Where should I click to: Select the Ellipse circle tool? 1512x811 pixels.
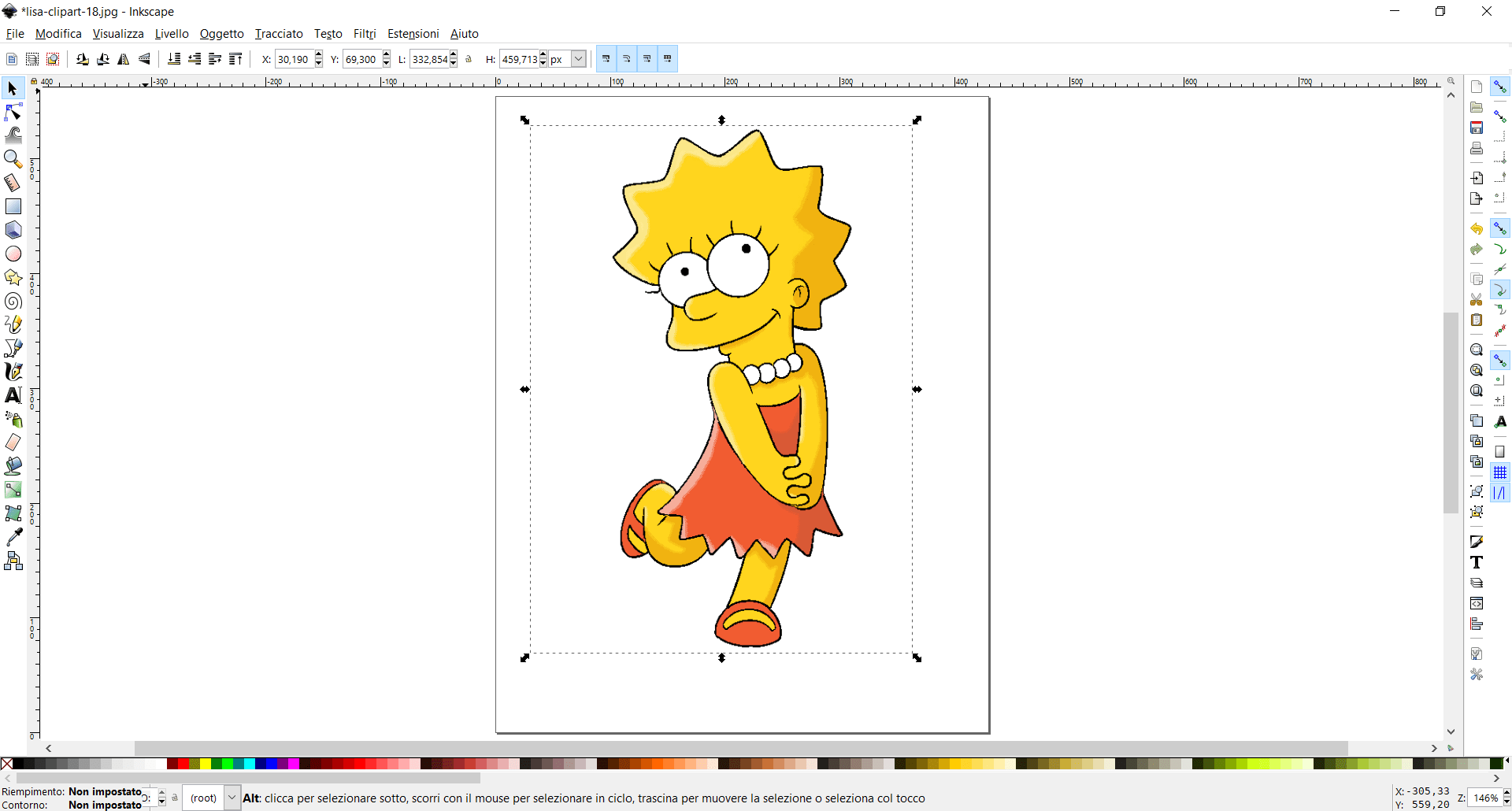point(13,254)
